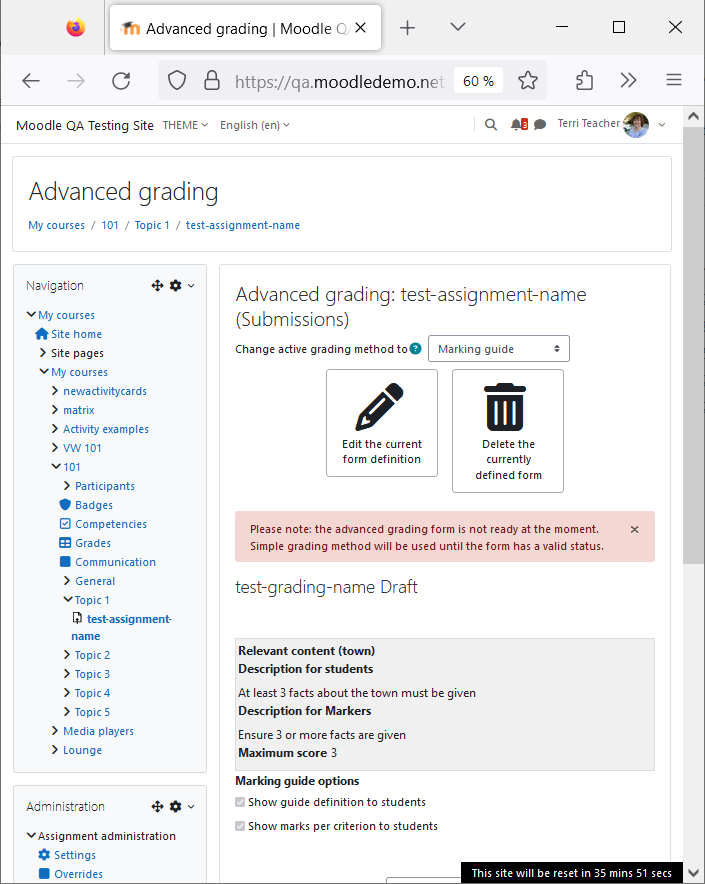Click the trash Delete defined form icon
This screenshot has height=884, width=705.
pos(505,407)
